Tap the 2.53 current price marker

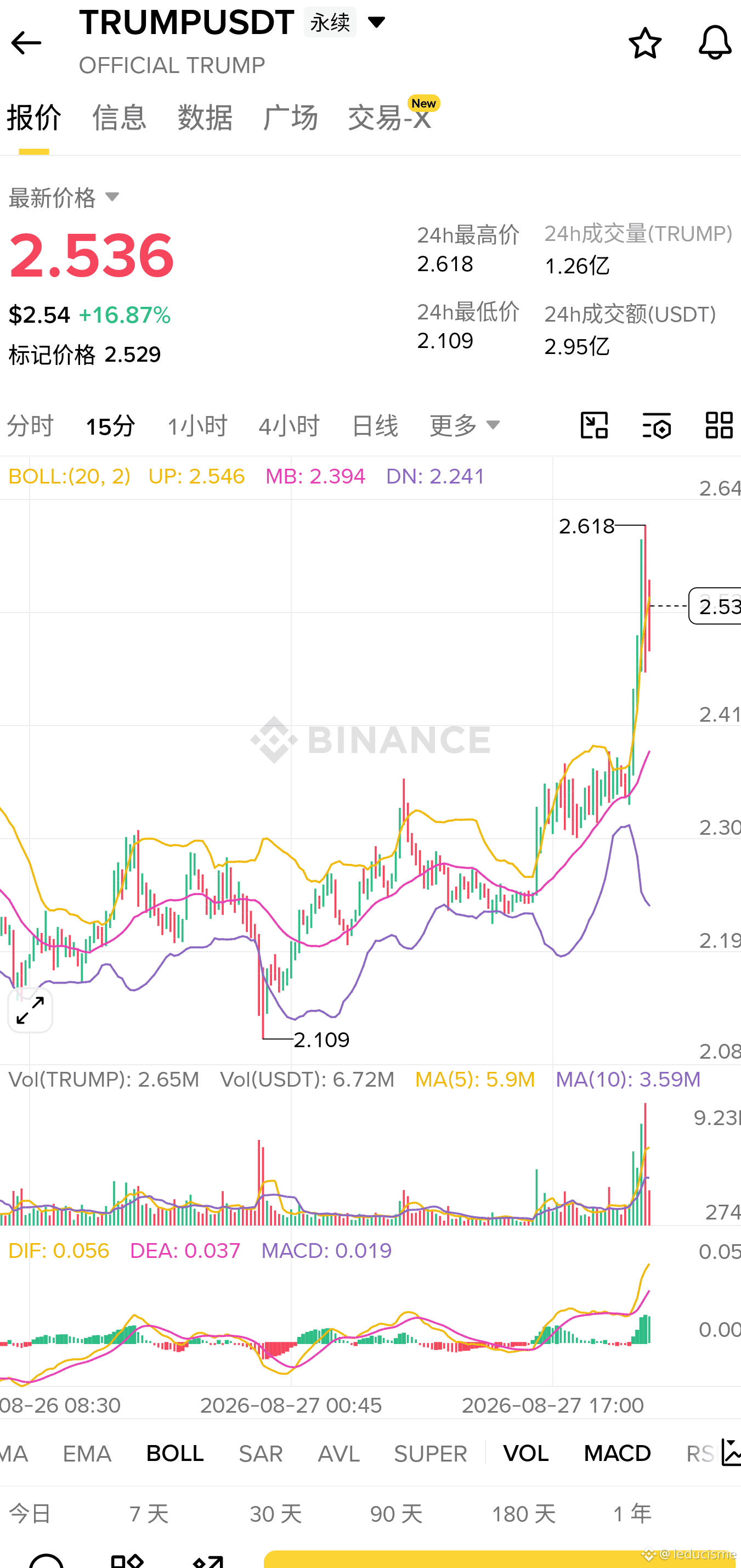click(x=715, y=606)
